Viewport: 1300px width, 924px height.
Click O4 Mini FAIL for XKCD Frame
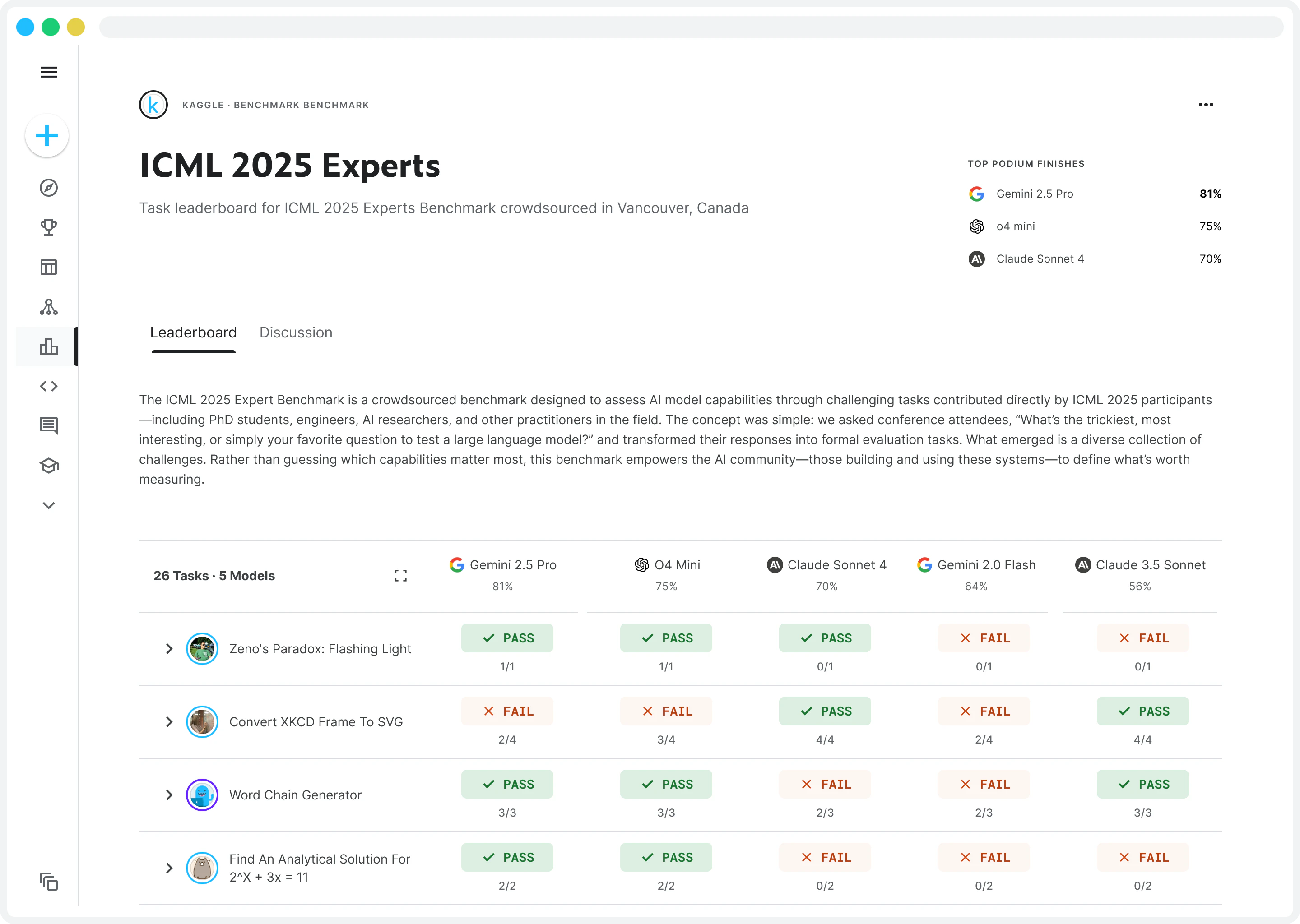pos(666,711)
